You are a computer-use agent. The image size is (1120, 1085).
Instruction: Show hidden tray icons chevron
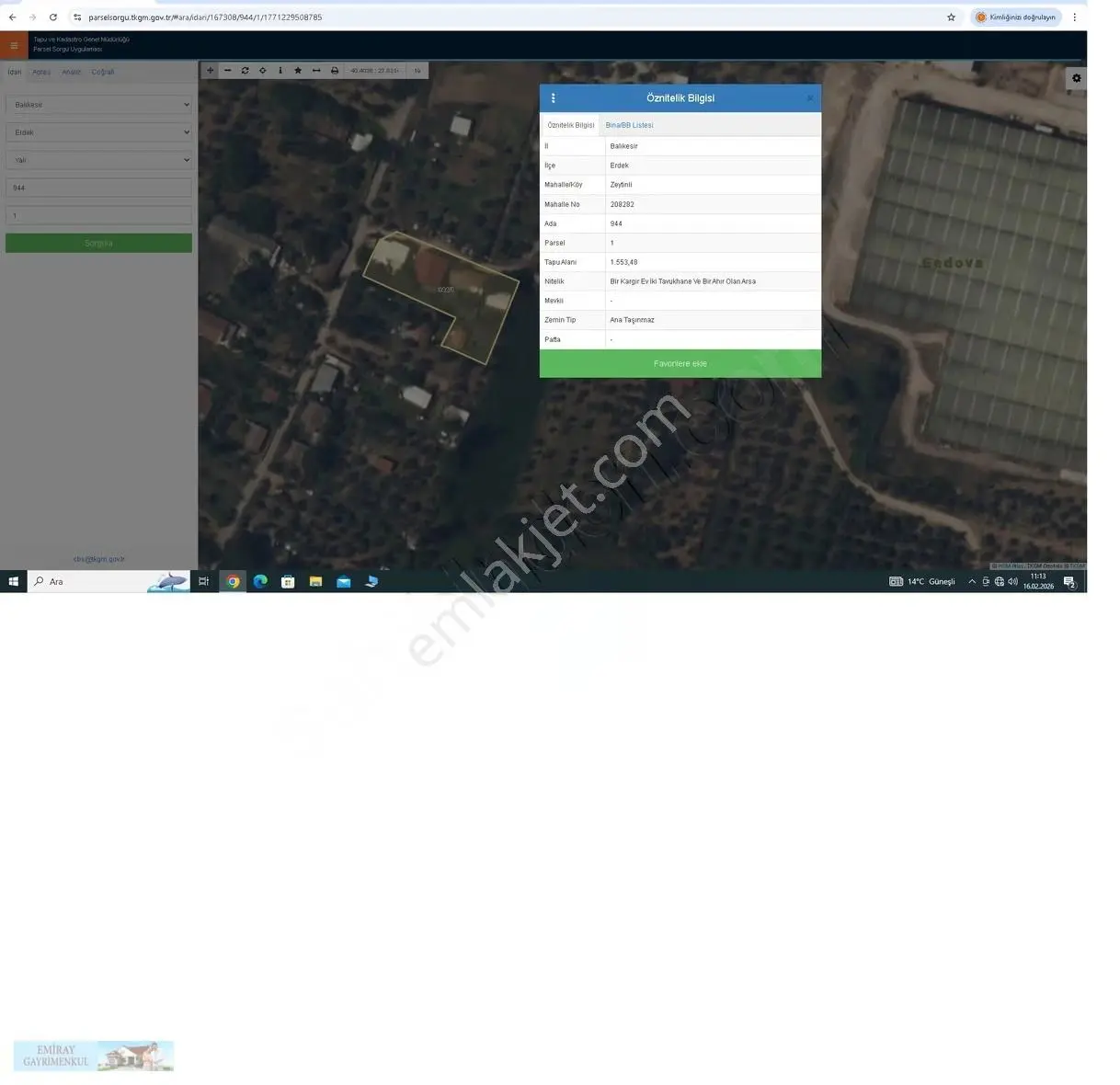point(972,581)
